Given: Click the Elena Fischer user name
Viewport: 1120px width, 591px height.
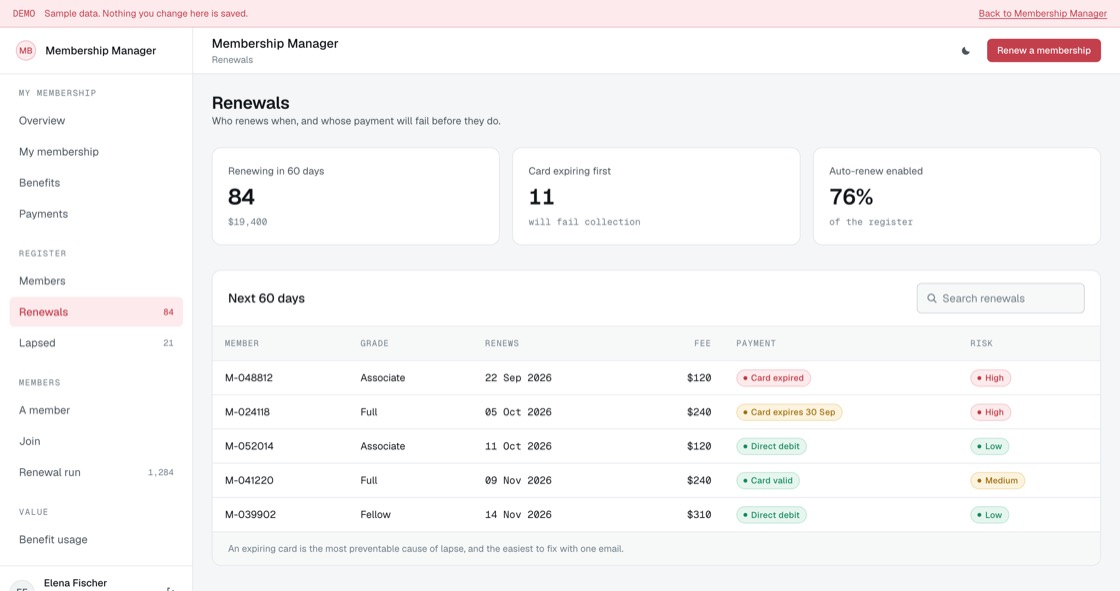Looking at the screenshot, I should coord(75,583).
